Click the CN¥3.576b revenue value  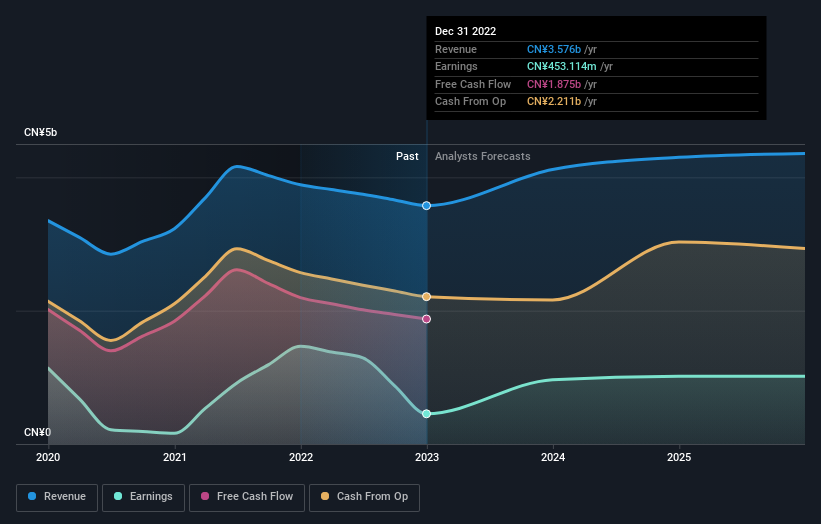tap(554, 49)
